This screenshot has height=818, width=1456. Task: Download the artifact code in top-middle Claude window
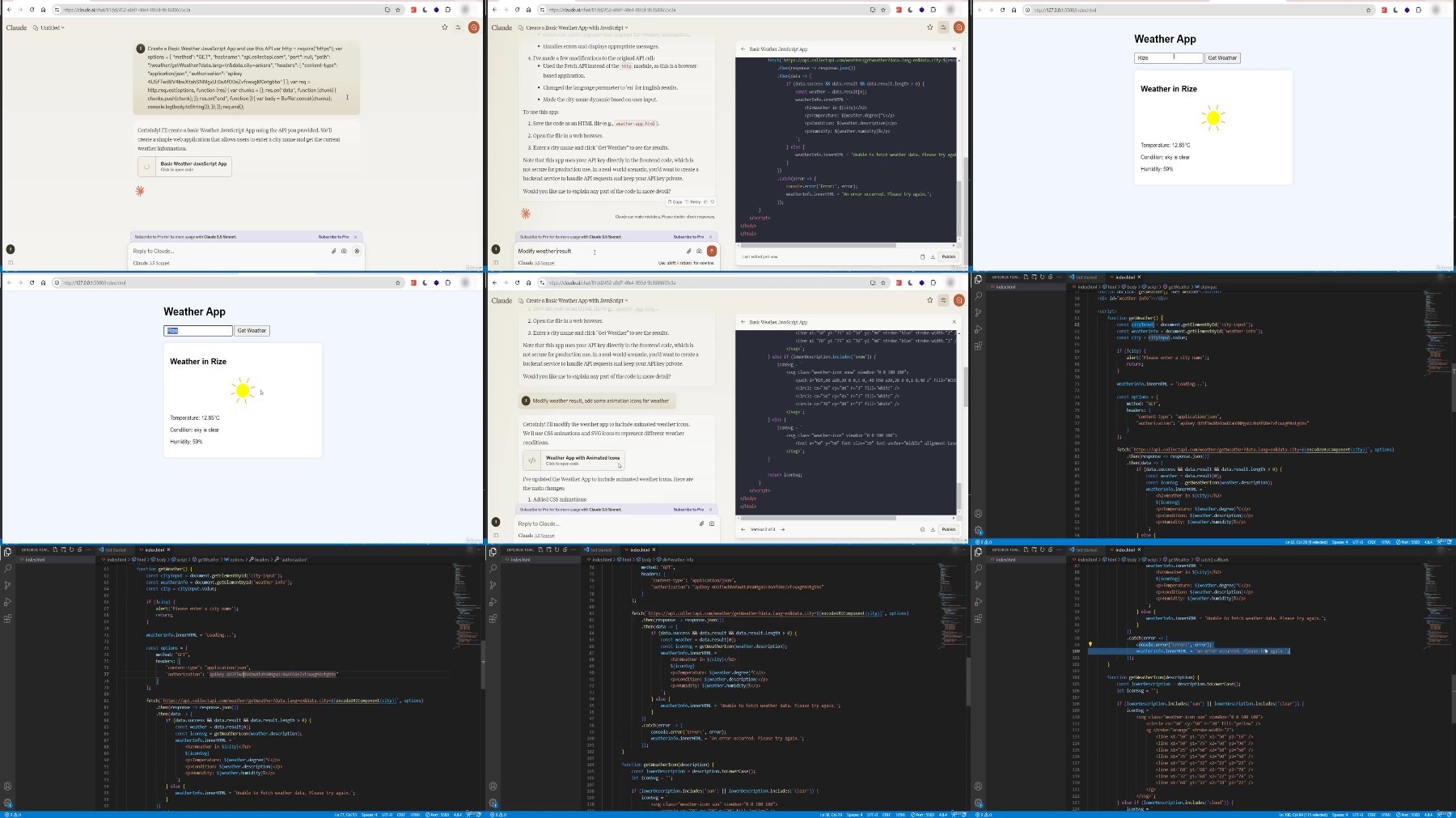click(x=933, y=256)
